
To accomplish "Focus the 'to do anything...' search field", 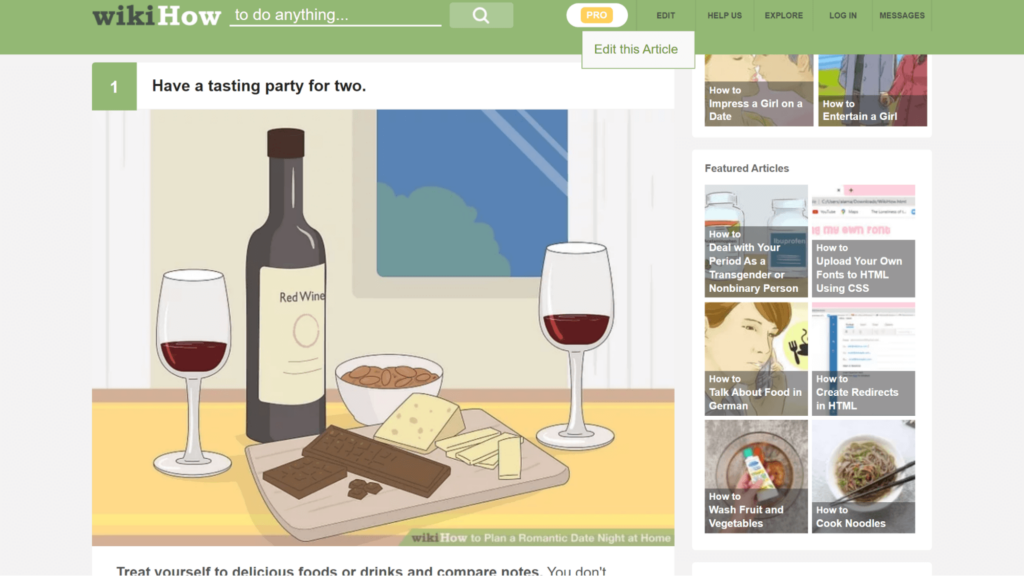I will [336, 15].
